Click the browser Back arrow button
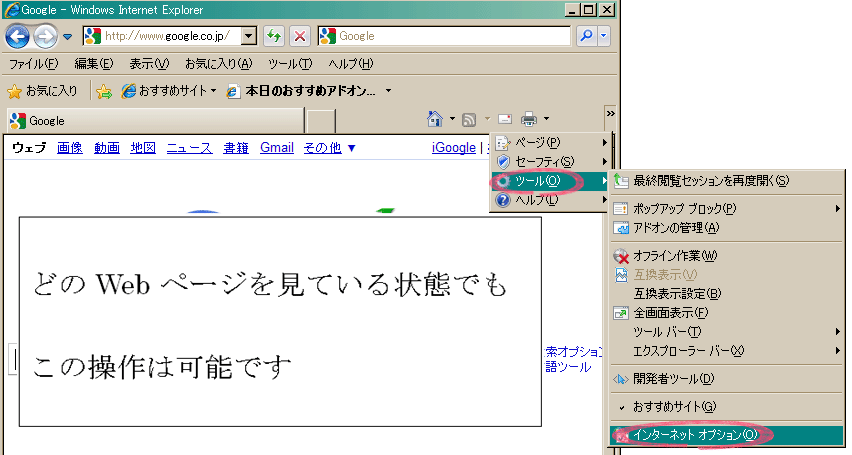Image resolution: width=852 pixels, height=455 pixels. (17, 36)
